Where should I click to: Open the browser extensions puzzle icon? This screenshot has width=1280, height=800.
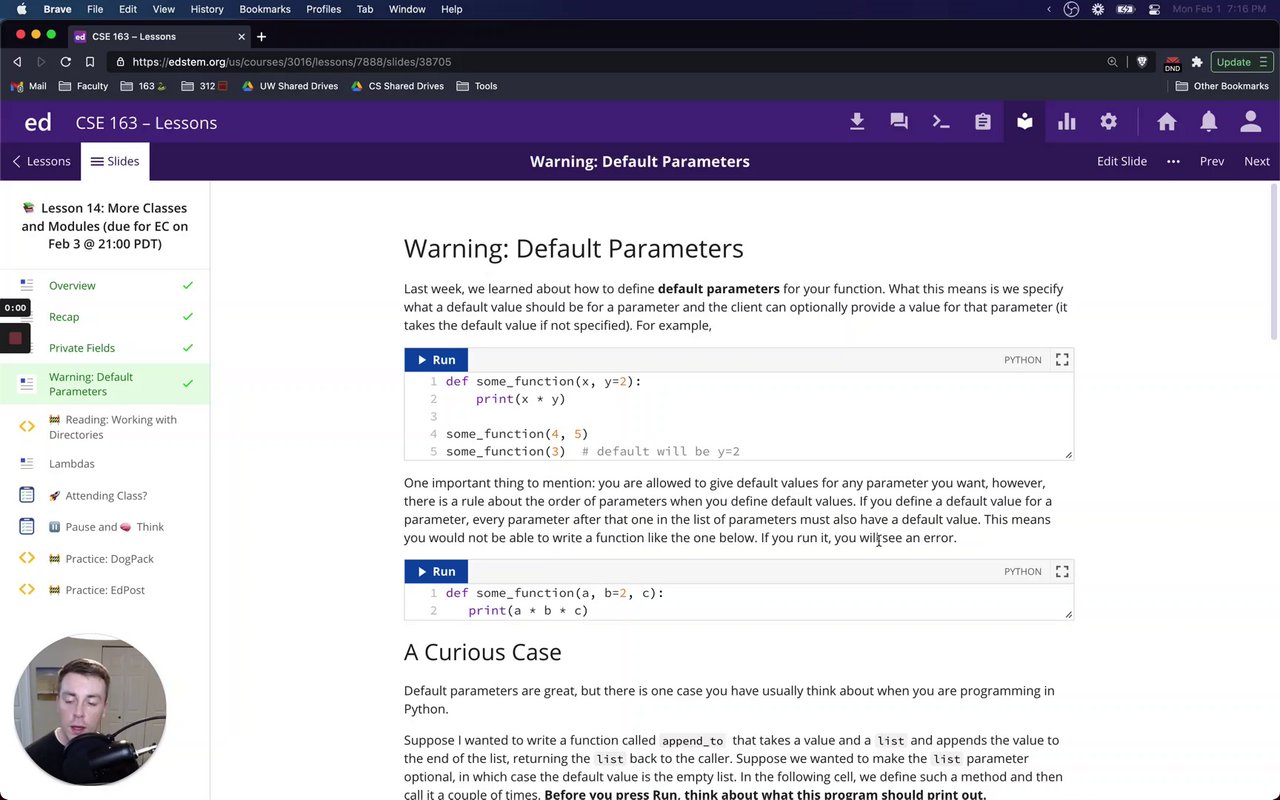tap(1196, 62)
